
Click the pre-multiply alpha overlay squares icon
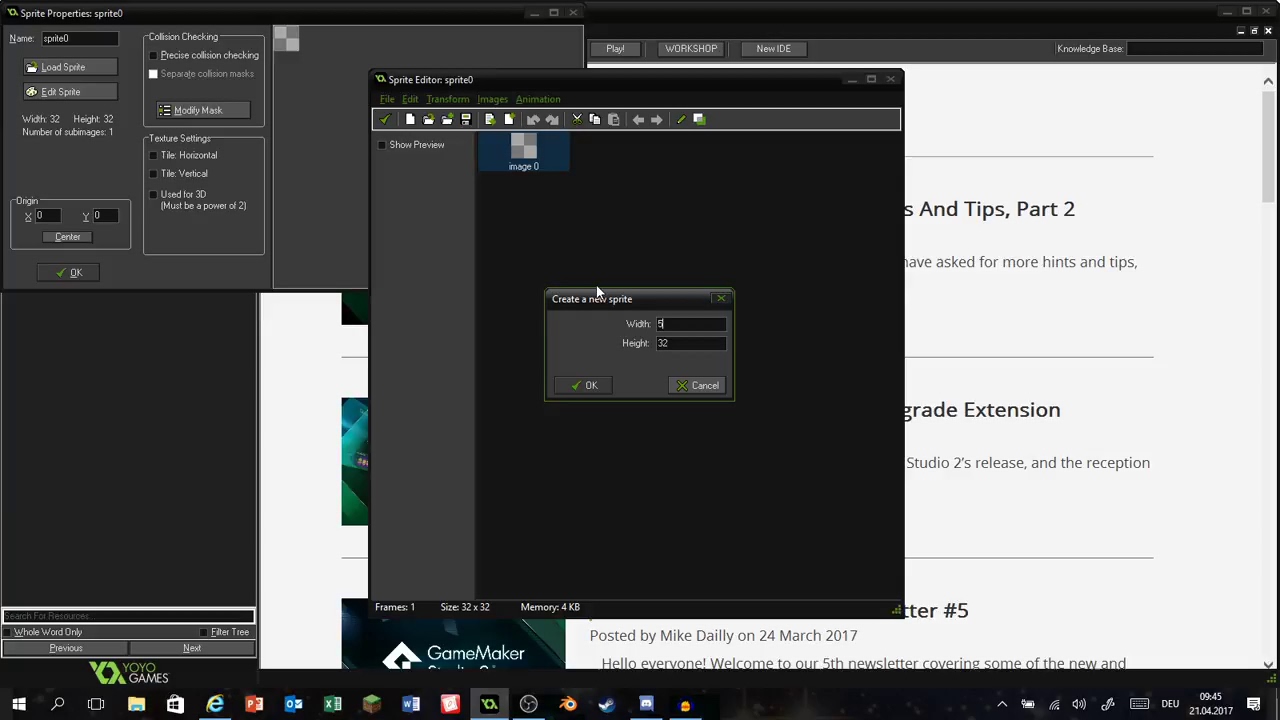pos(700,120)
